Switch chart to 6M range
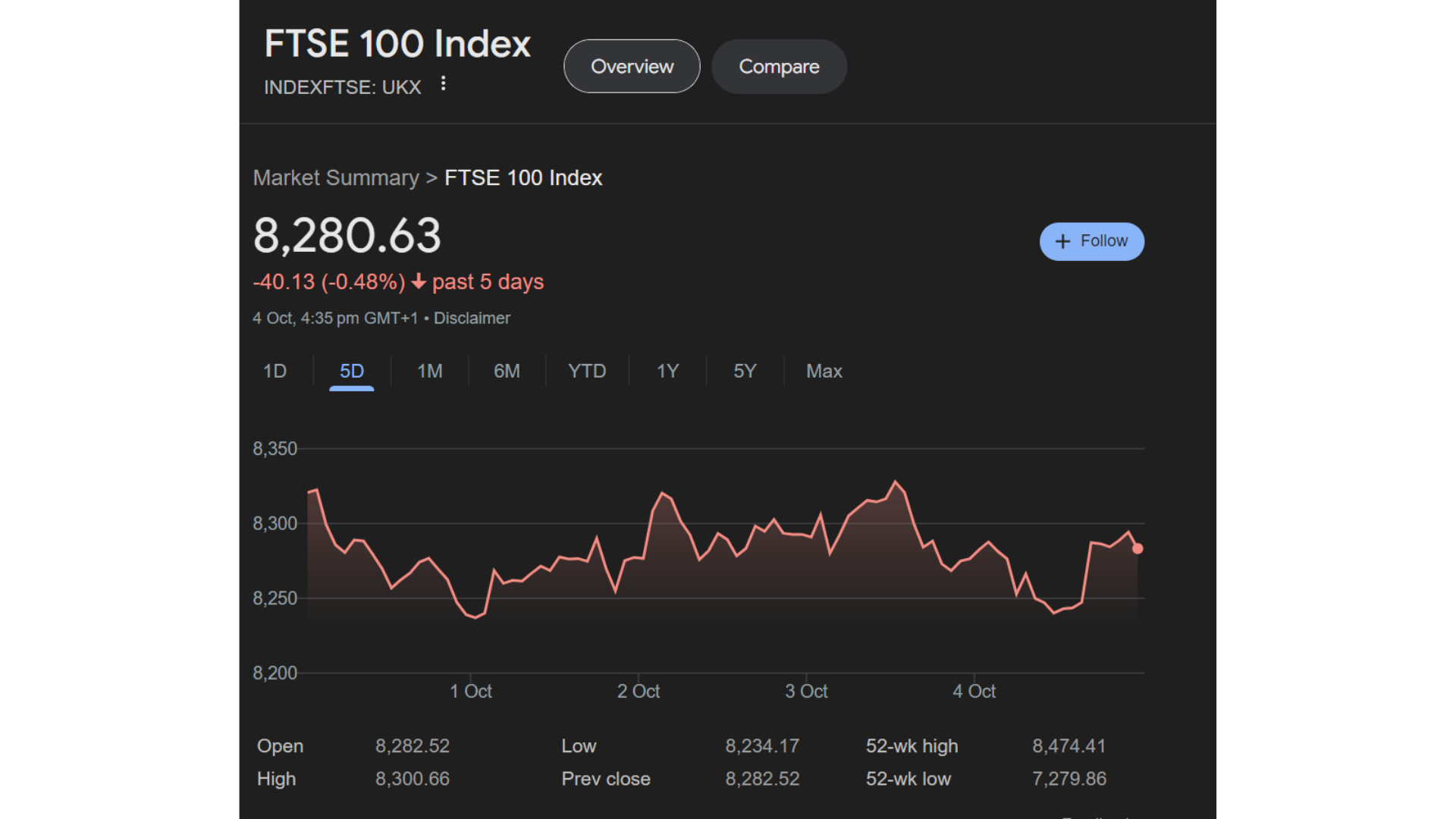The image size is (1456, 819). [507, 371]
